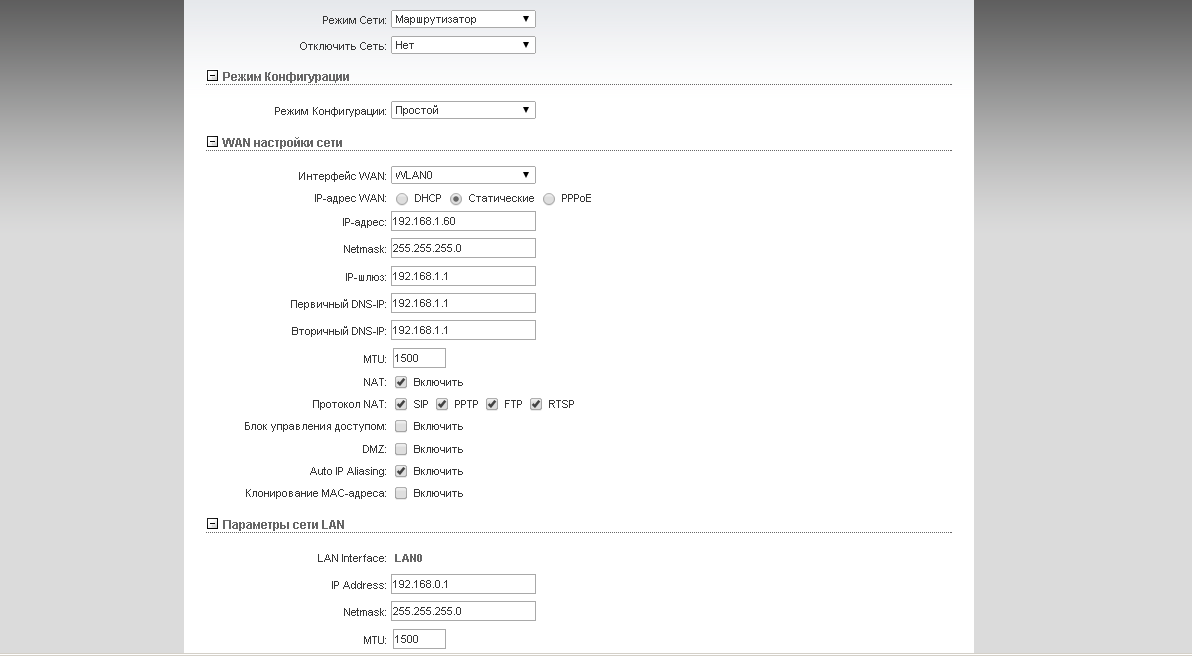
Task: Click the LAN IP Address field
Action: 463,584
